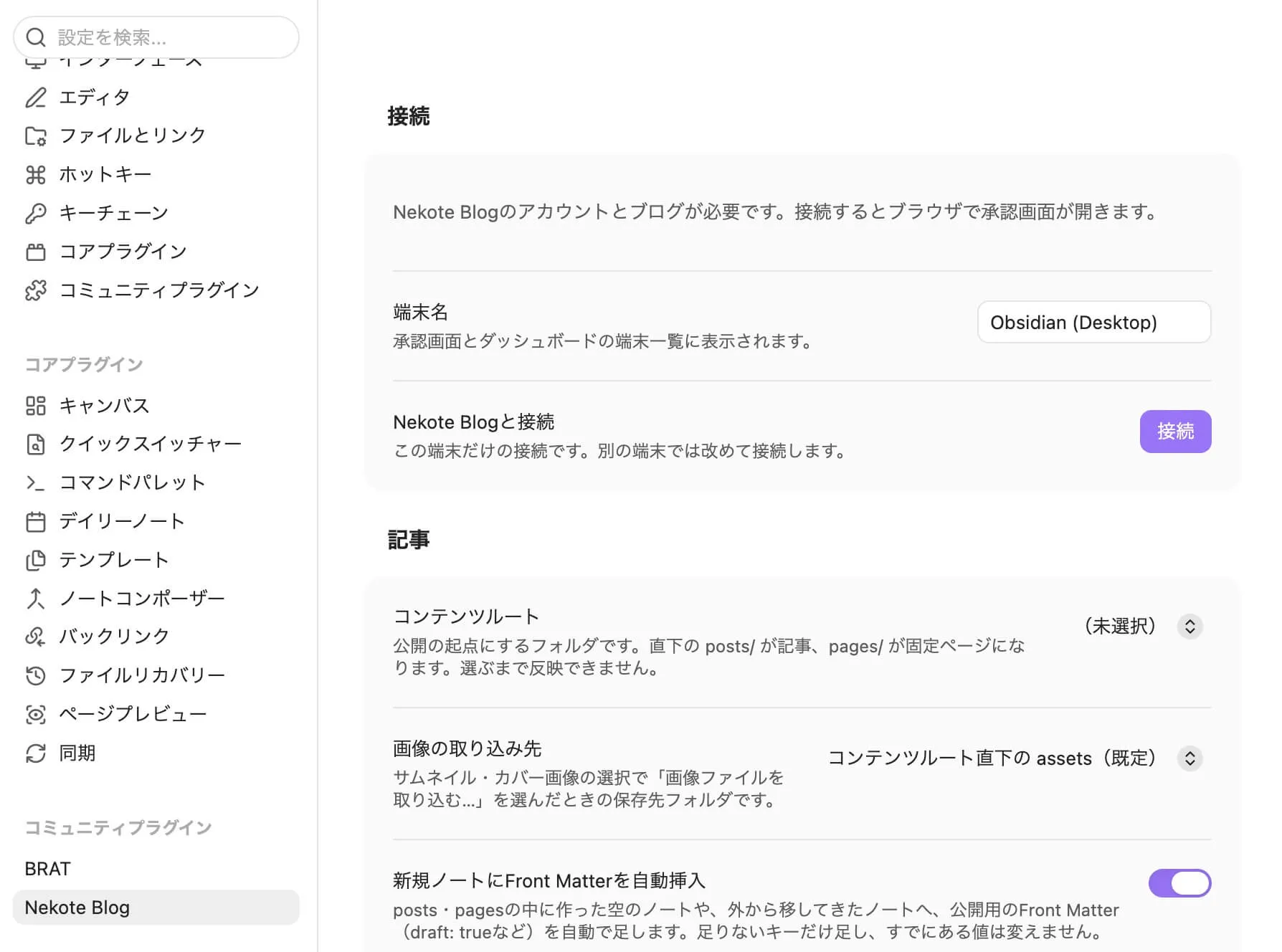This screenshot has height=952, width=1282.
Task: Open エディタ settings tab
Action: (x=156, y=97)
